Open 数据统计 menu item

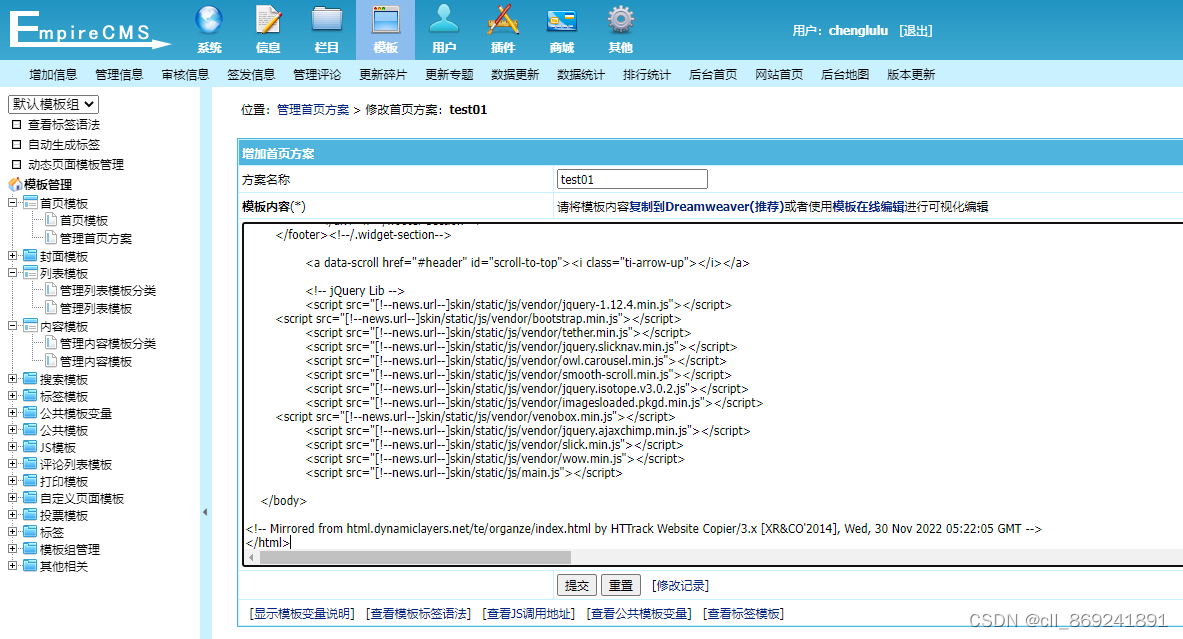click(581, 75)
